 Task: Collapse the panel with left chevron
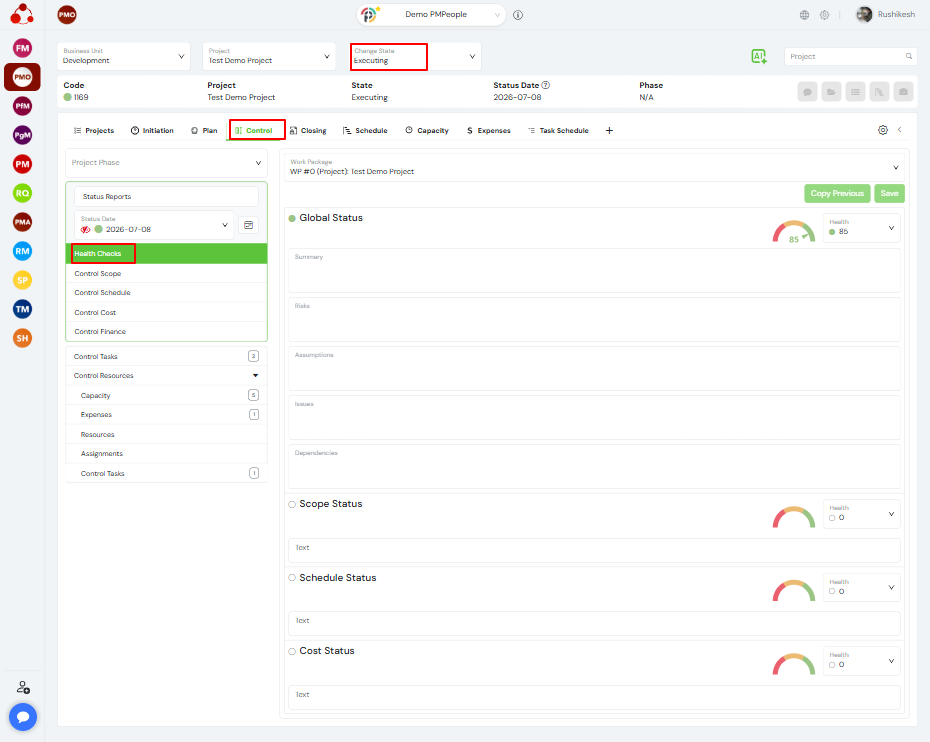pyautogui.click(x=900, y=129)
